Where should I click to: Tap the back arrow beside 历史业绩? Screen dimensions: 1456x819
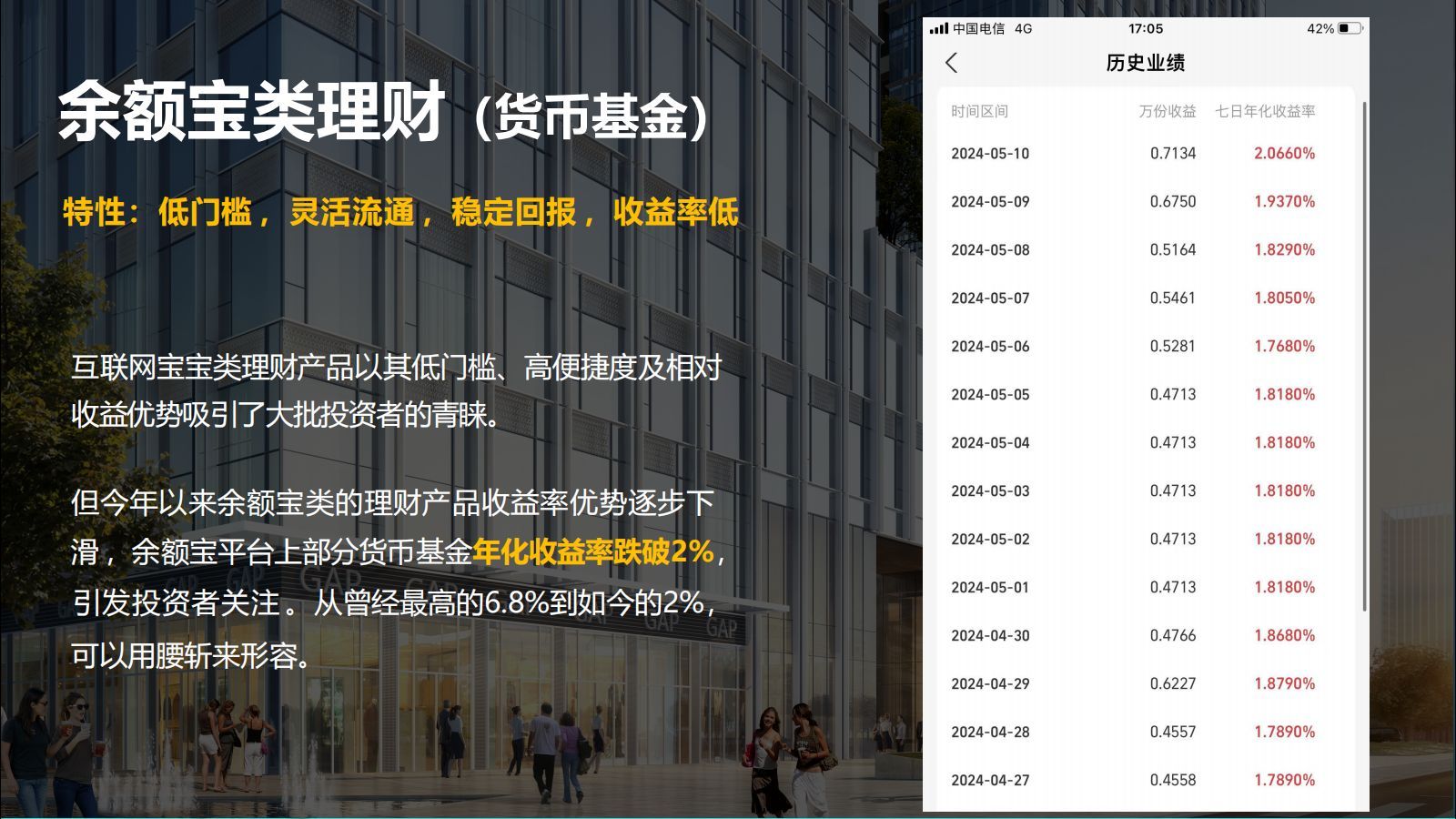[x=952, y=63]
